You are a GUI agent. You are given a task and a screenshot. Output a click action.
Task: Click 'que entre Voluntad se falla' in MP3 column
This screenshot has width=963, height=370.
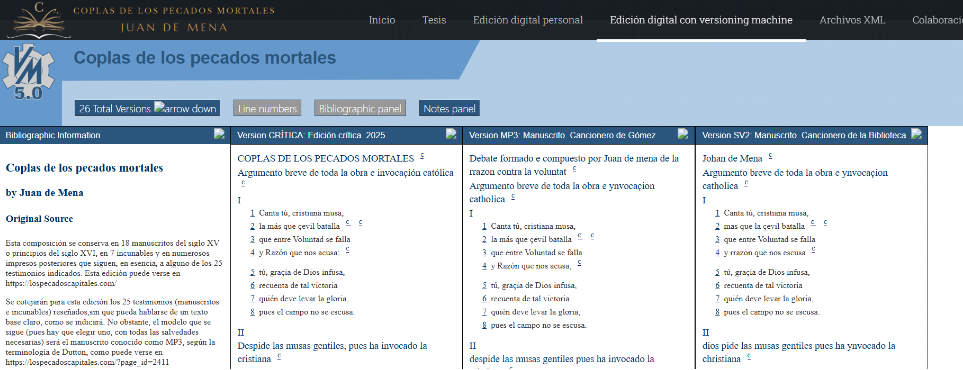pos(536,252)
